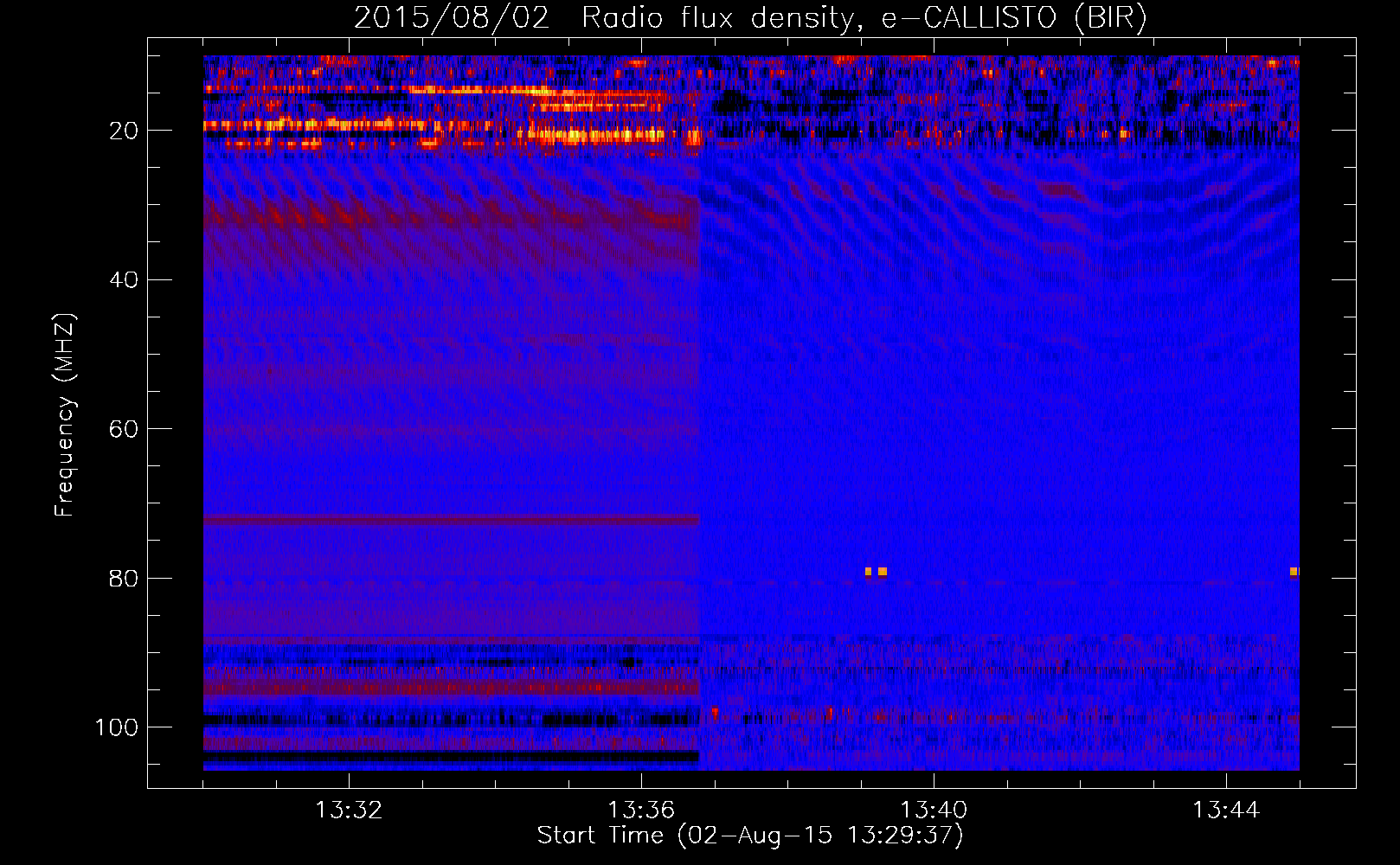Click the time tick label '13:32'
1400x865 pixels.
[349, 811]
